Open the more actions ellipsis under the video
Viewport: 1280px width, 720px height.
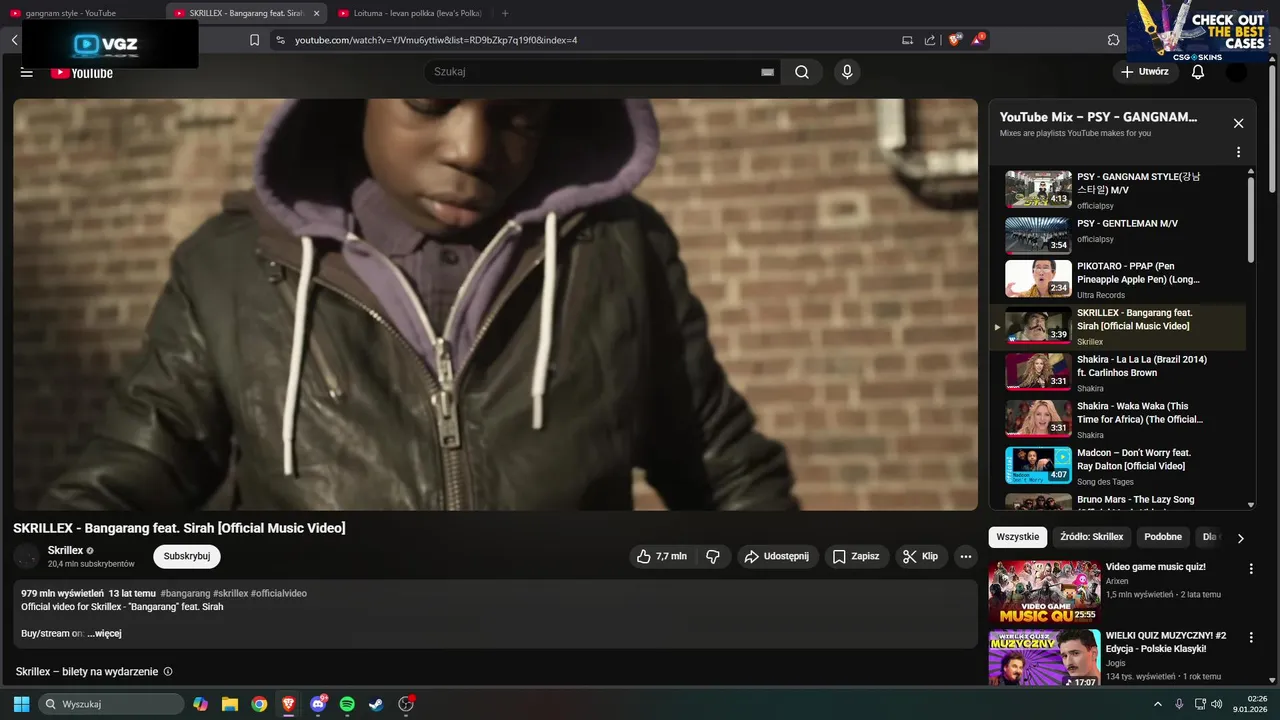point(965,556)
